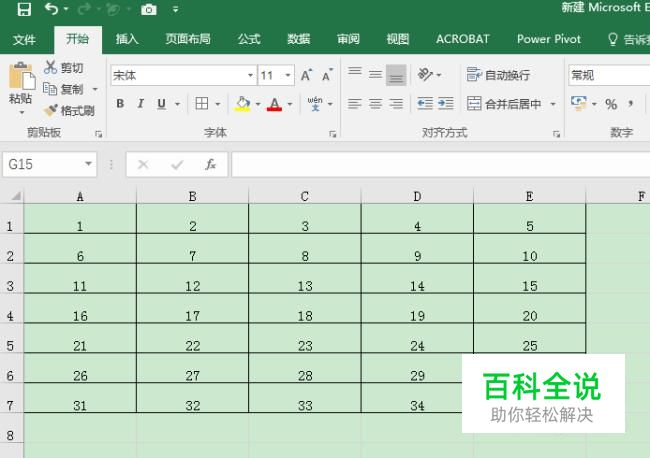
Task: Click the Middle Align icon
Action: tap(376, 75)
